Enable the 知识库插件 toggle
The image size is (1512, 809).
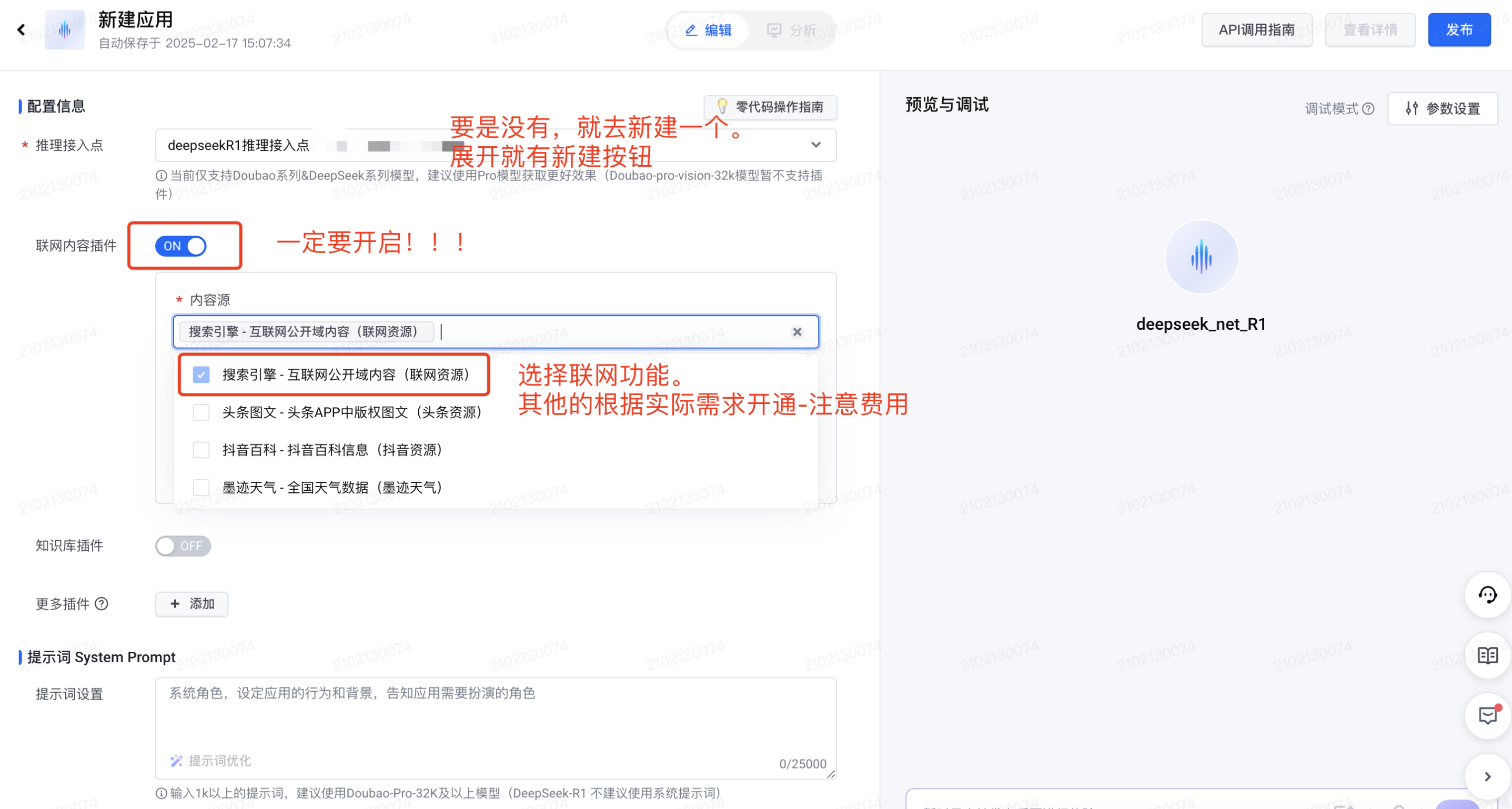(183, 546)
